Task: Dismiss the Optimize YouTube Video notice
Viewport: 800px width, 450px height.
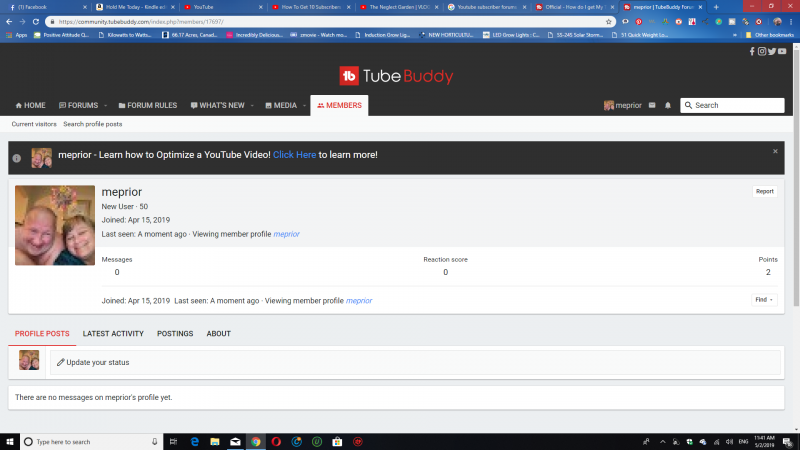Action: (775, 151)
